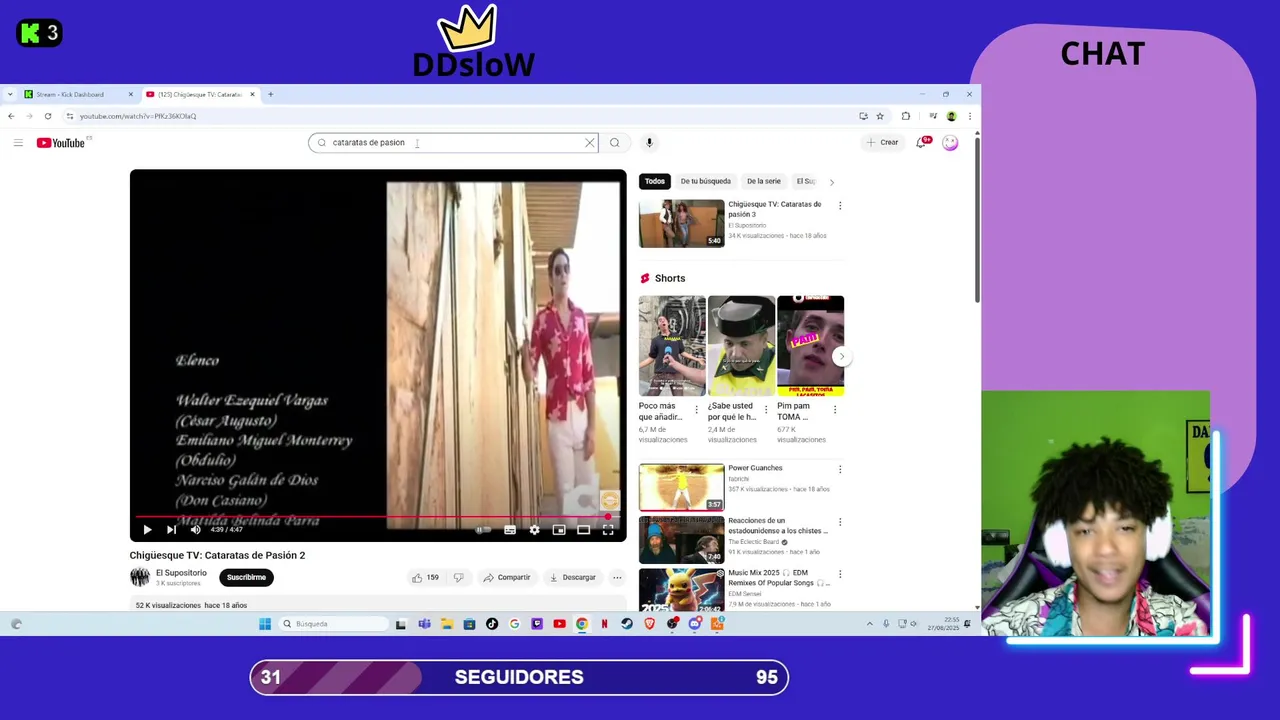Mute the video volume speaker
This screenshot has height=720, width=1280.
point(195,530)
